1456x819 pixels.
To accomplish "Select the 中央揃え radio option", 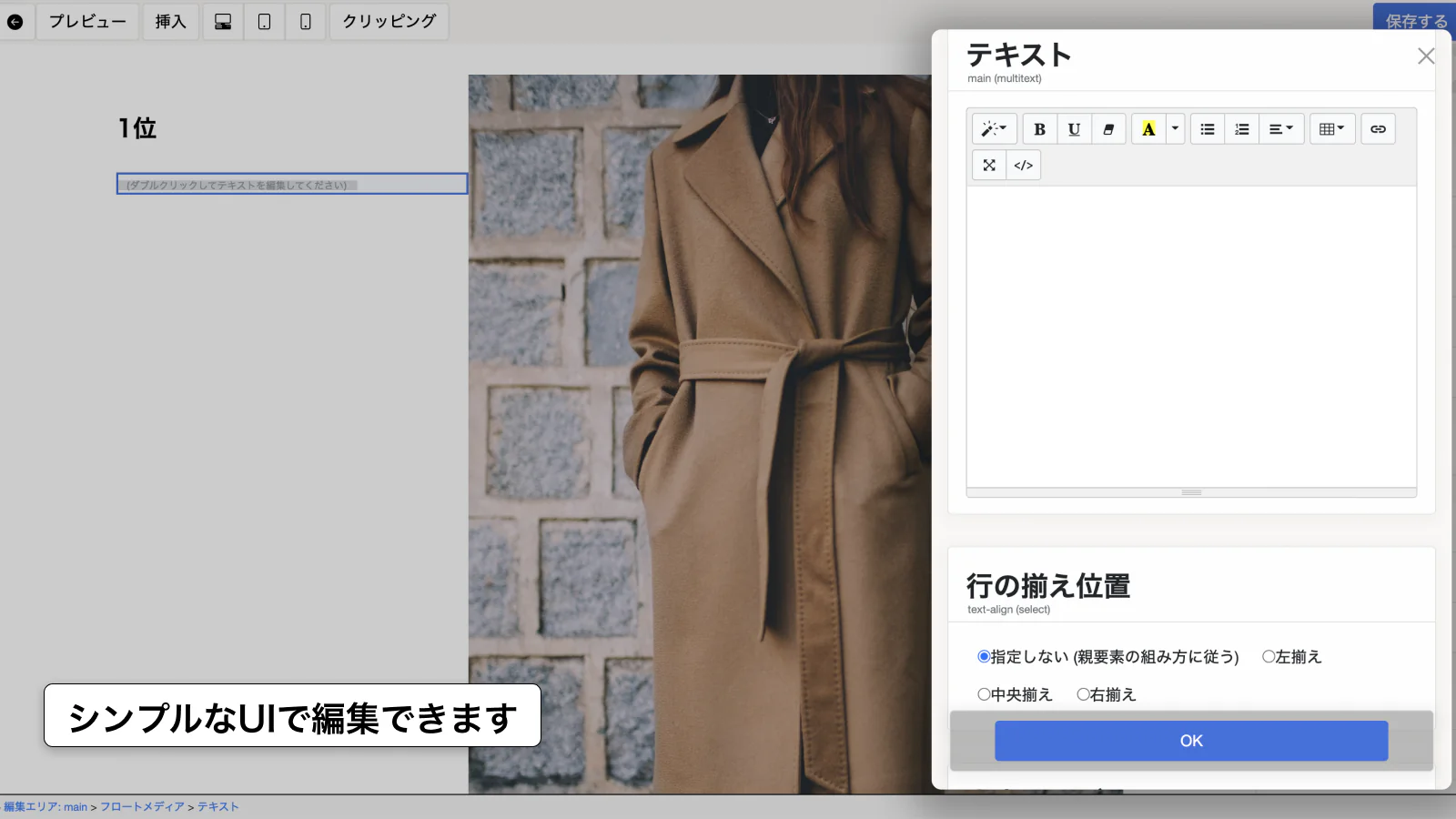I will pos(984,694).
